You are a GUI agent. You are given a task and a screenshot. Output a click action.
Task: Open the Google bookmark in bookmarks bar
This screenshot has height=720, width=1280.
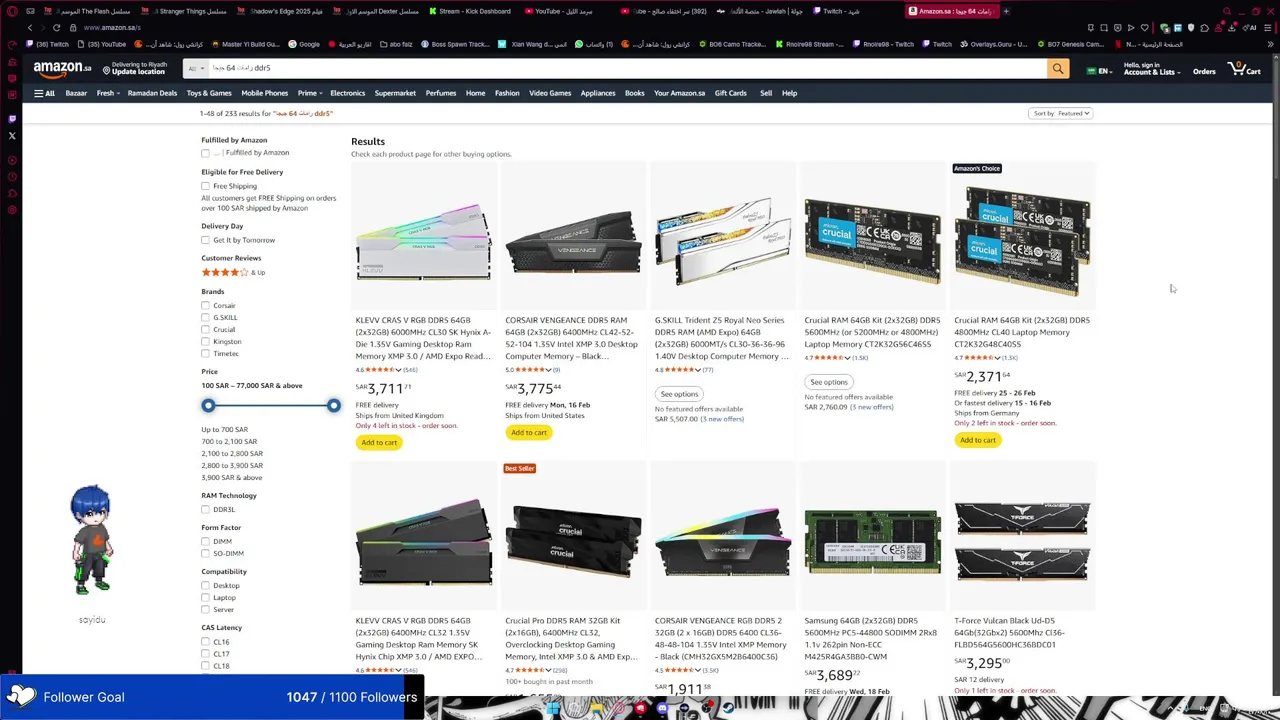pos(304,44)
